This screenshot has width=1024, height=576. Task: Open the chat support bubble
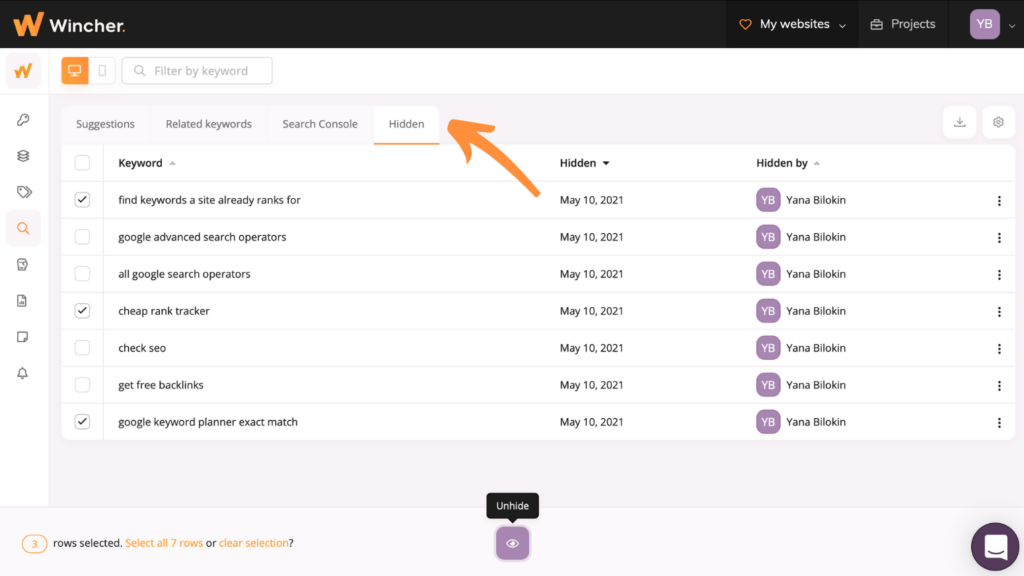tap(995, 546)
